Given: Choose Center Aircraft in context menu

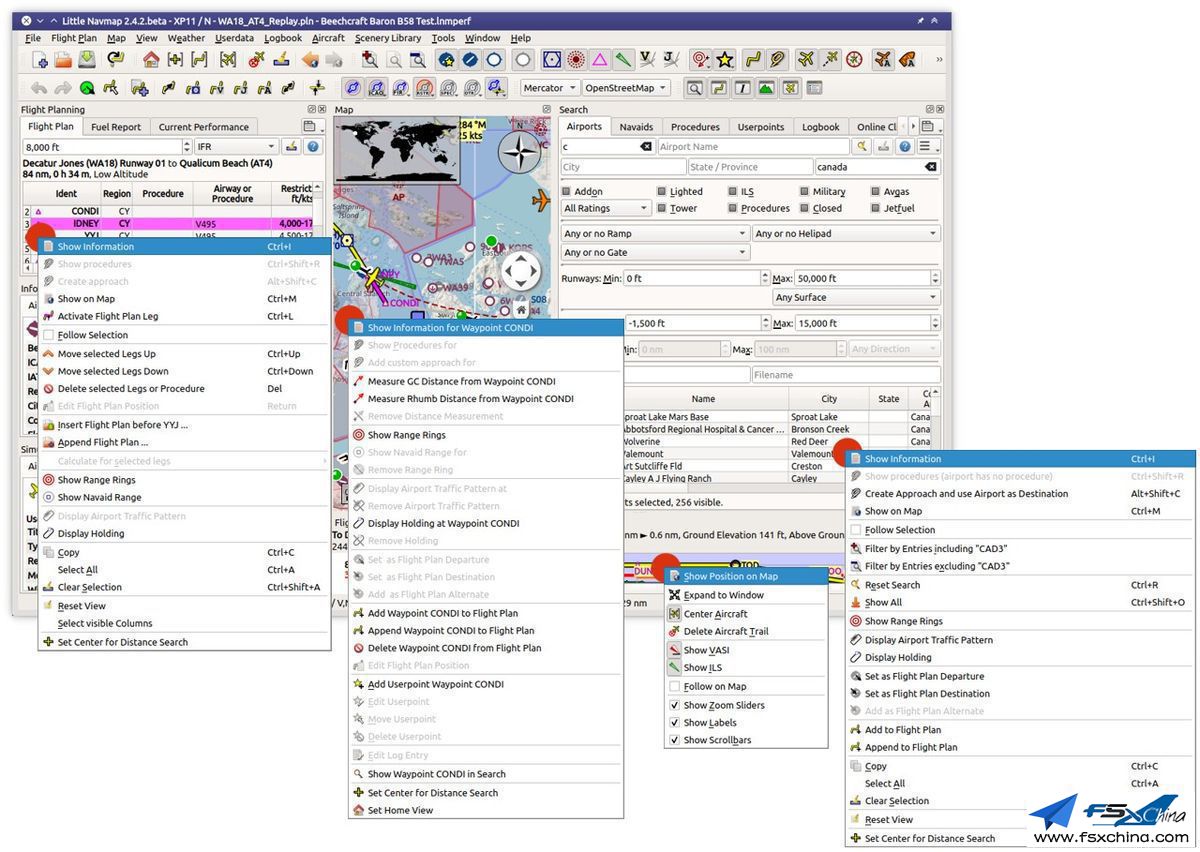Looking at the screenshot, I should (x=746, y=614).
